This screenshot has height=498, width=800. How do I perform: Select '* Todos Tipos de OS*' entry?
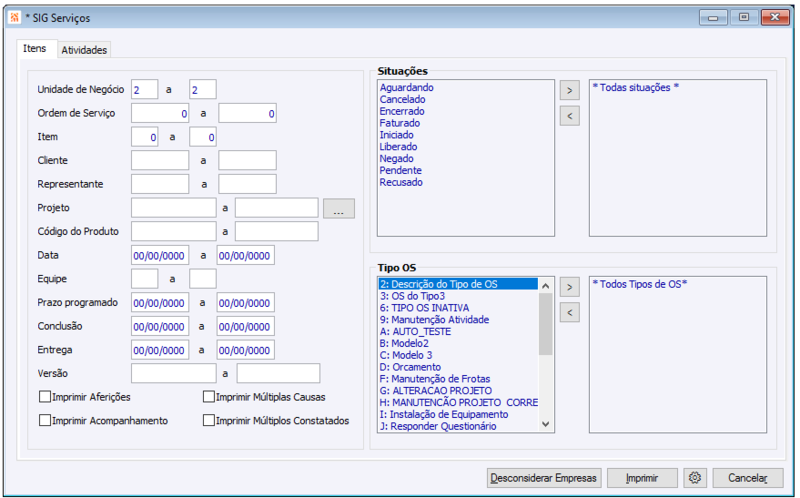(640, 284)
